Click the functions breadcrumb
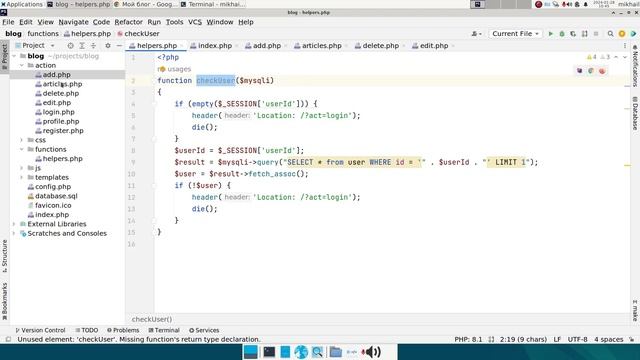This screenshot has width=640, height=360. (x=43, y=34)
